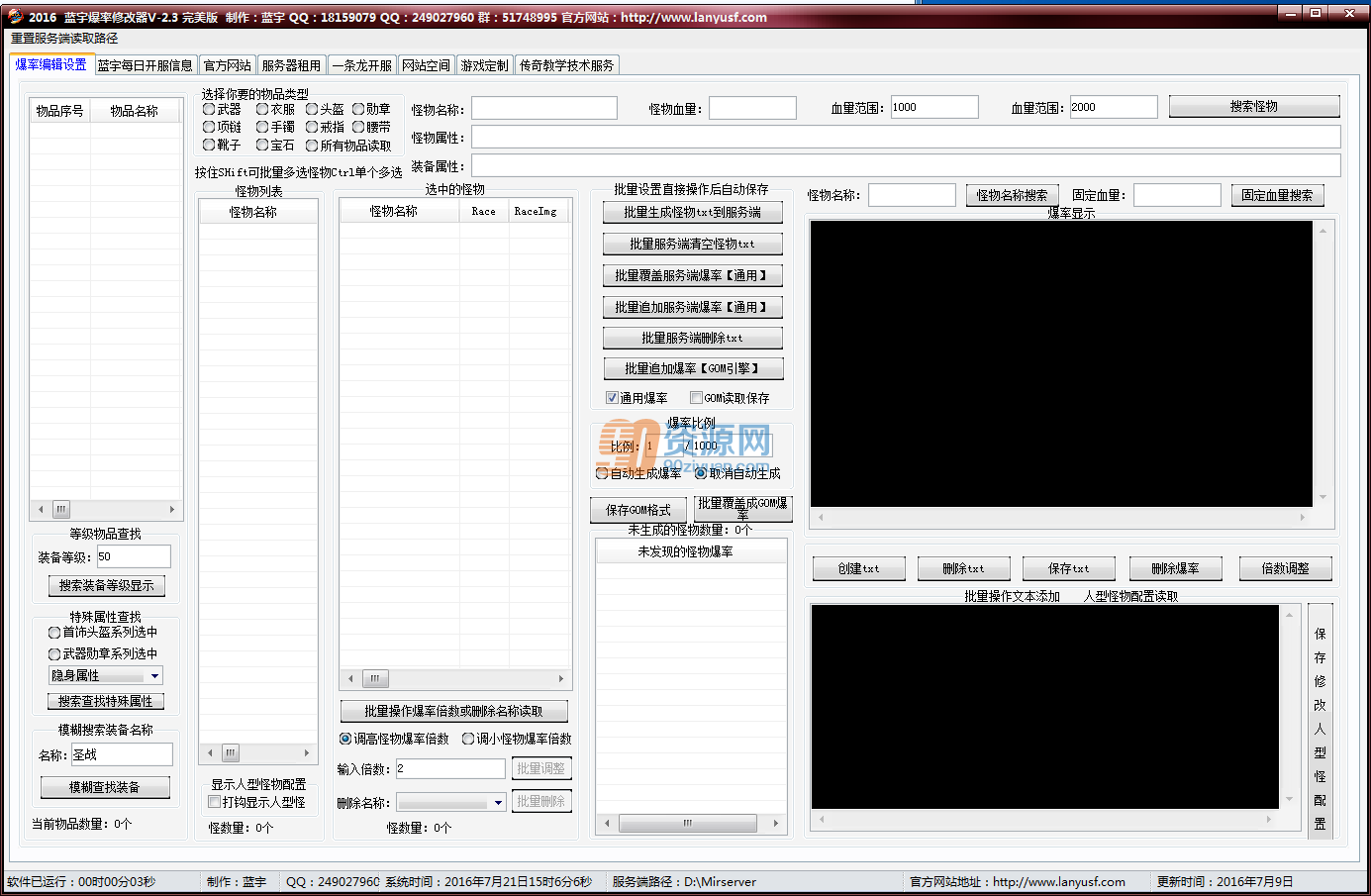
Task: Enable the GOM读取保存 checkbox
Action: pos(696,398)
